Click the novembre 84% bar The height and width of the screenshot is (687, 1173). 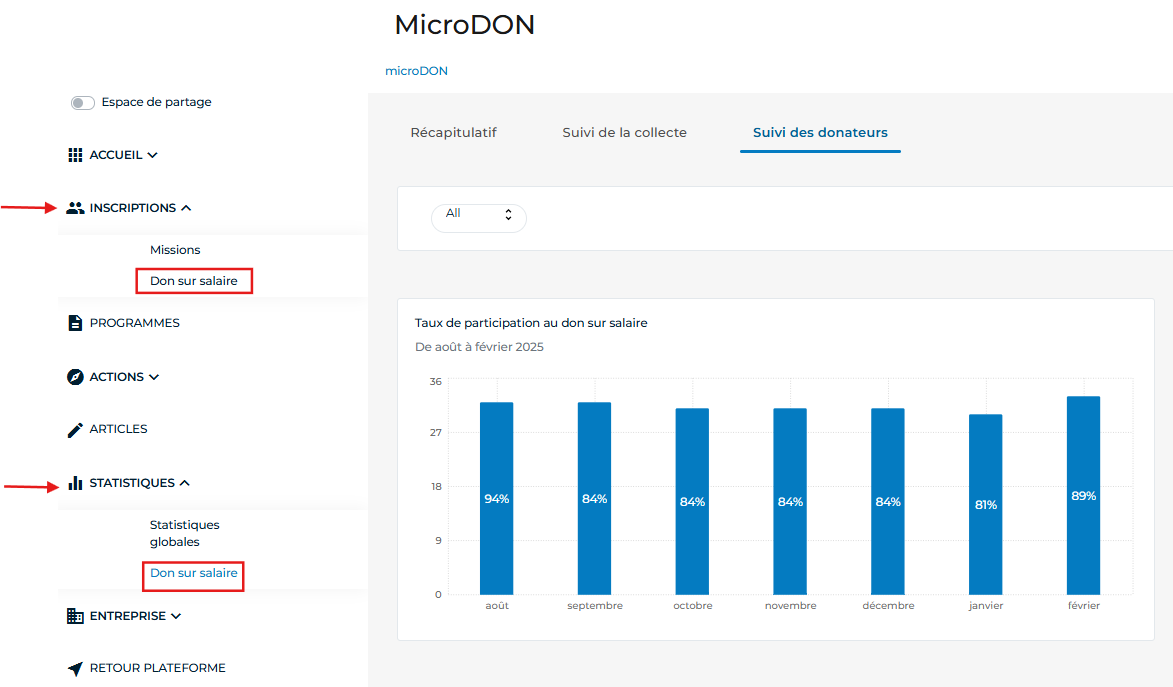click(x=790, y=501)
